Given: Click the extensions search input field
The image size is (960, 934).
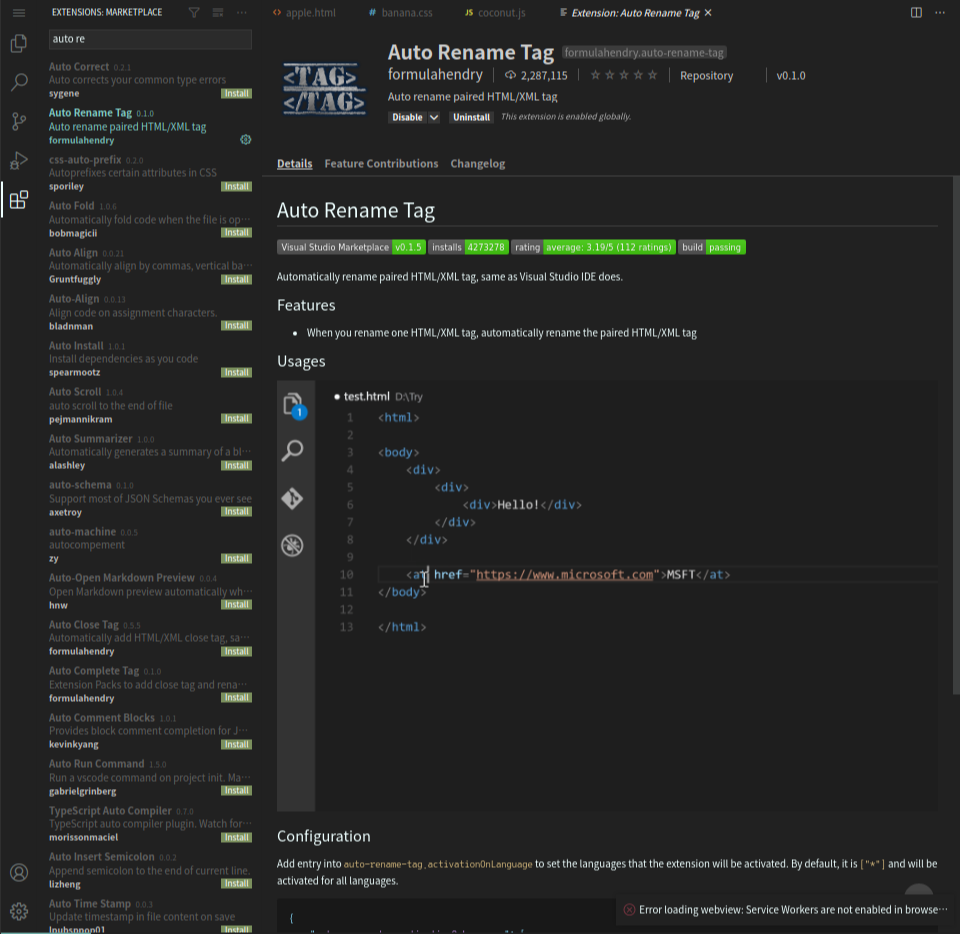Looking at the screenshot, I should (150, 39).
